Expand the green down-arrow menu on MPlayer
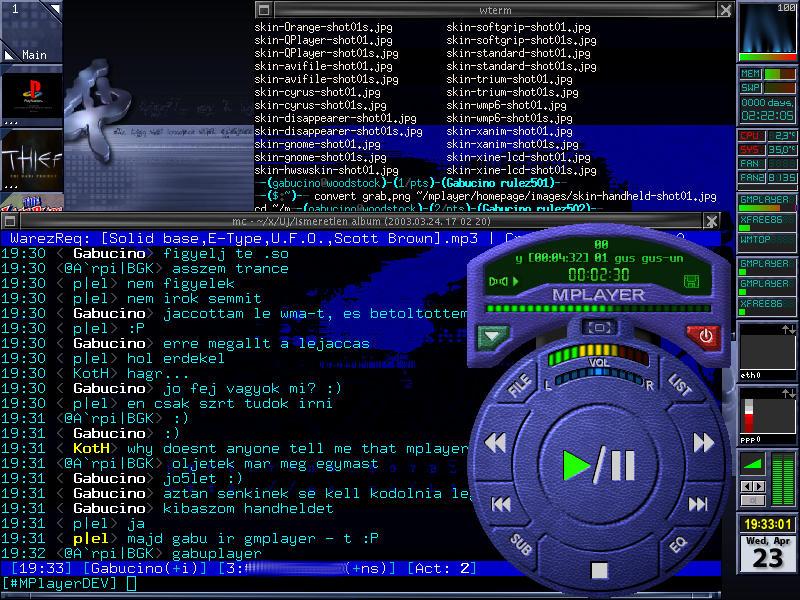 (x=493, y=337)
